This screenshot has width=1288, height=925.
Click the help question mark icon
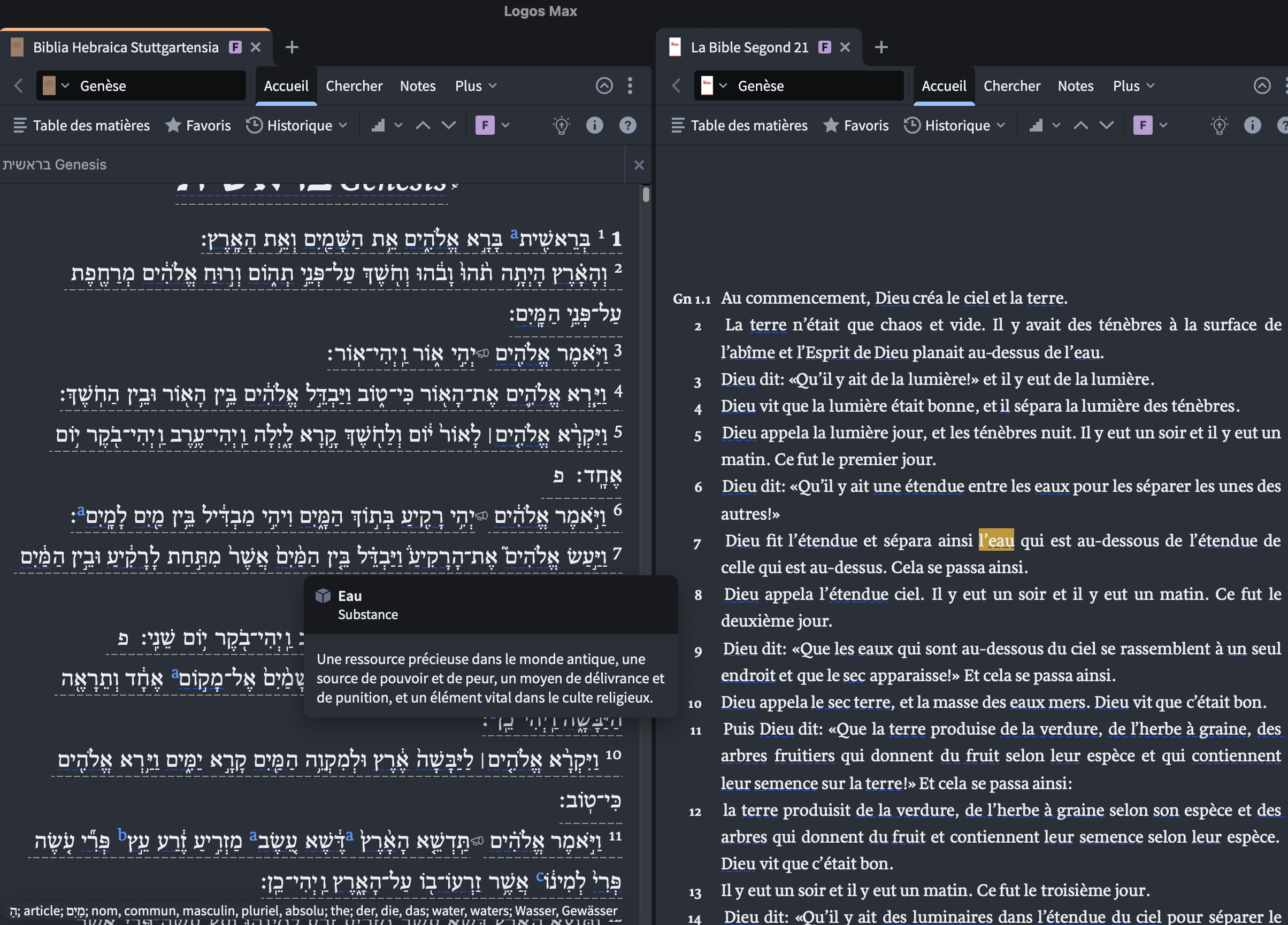[x=627, y=126]
